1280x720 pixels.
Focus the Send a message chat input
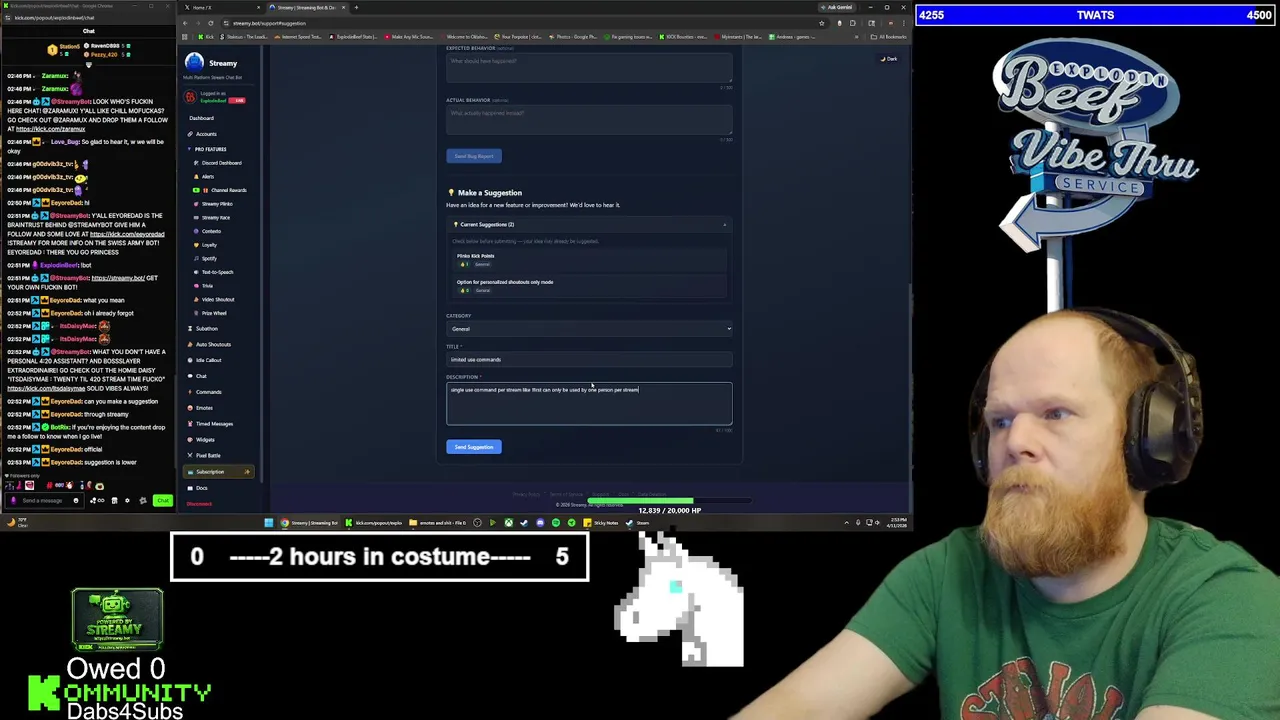[x=45, y=500]
